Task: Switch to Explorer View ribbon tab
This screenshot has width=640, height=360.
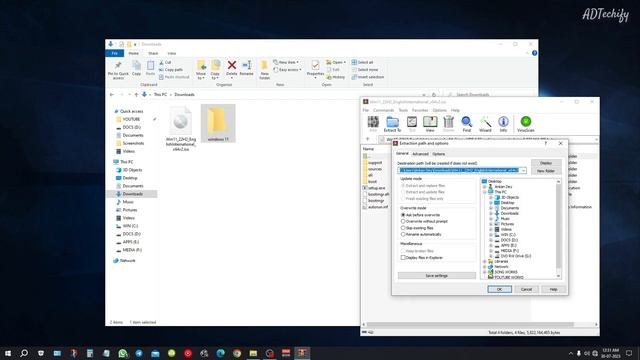Action: [x=172, y=53]
